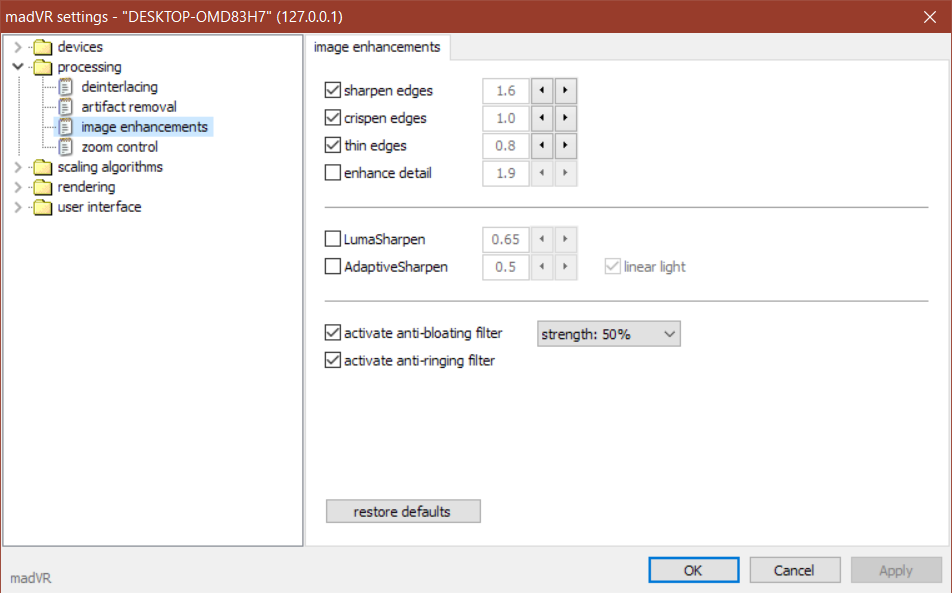952x593 pixels.
Task: Click the restore defaults button
Action: (x=403, y=512)
